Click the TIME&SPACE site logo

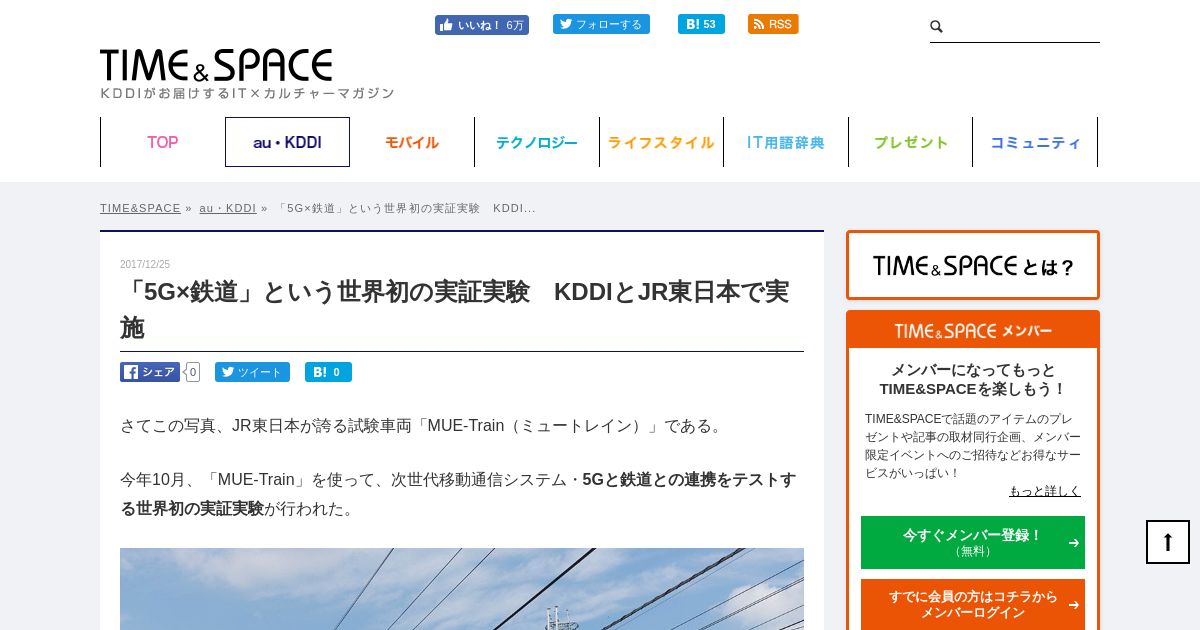[x=216, y=65]
